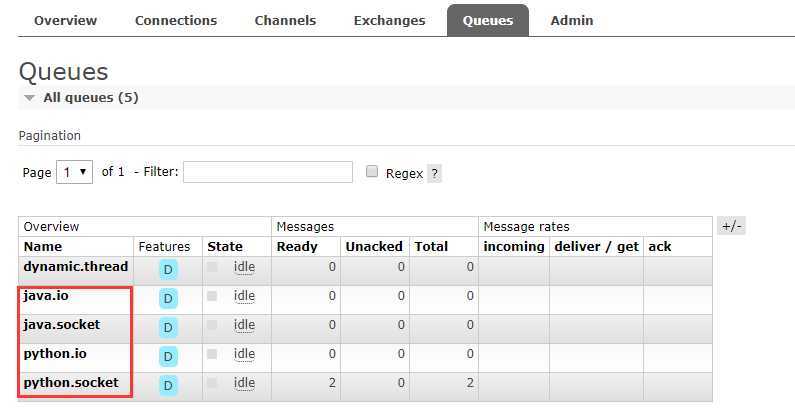Click the state indicator square for python.socket

click(212, 384)
